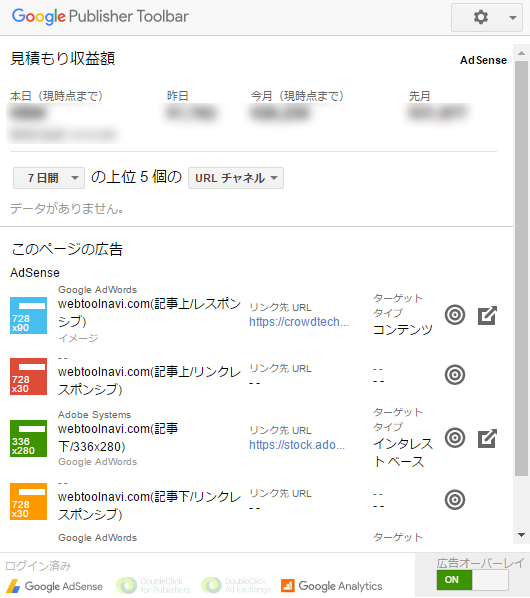The width and height of the screenshot is (530, 598).
Task: Click the red 728x30 ad thumbnail
Action: (x=29, y=376)
